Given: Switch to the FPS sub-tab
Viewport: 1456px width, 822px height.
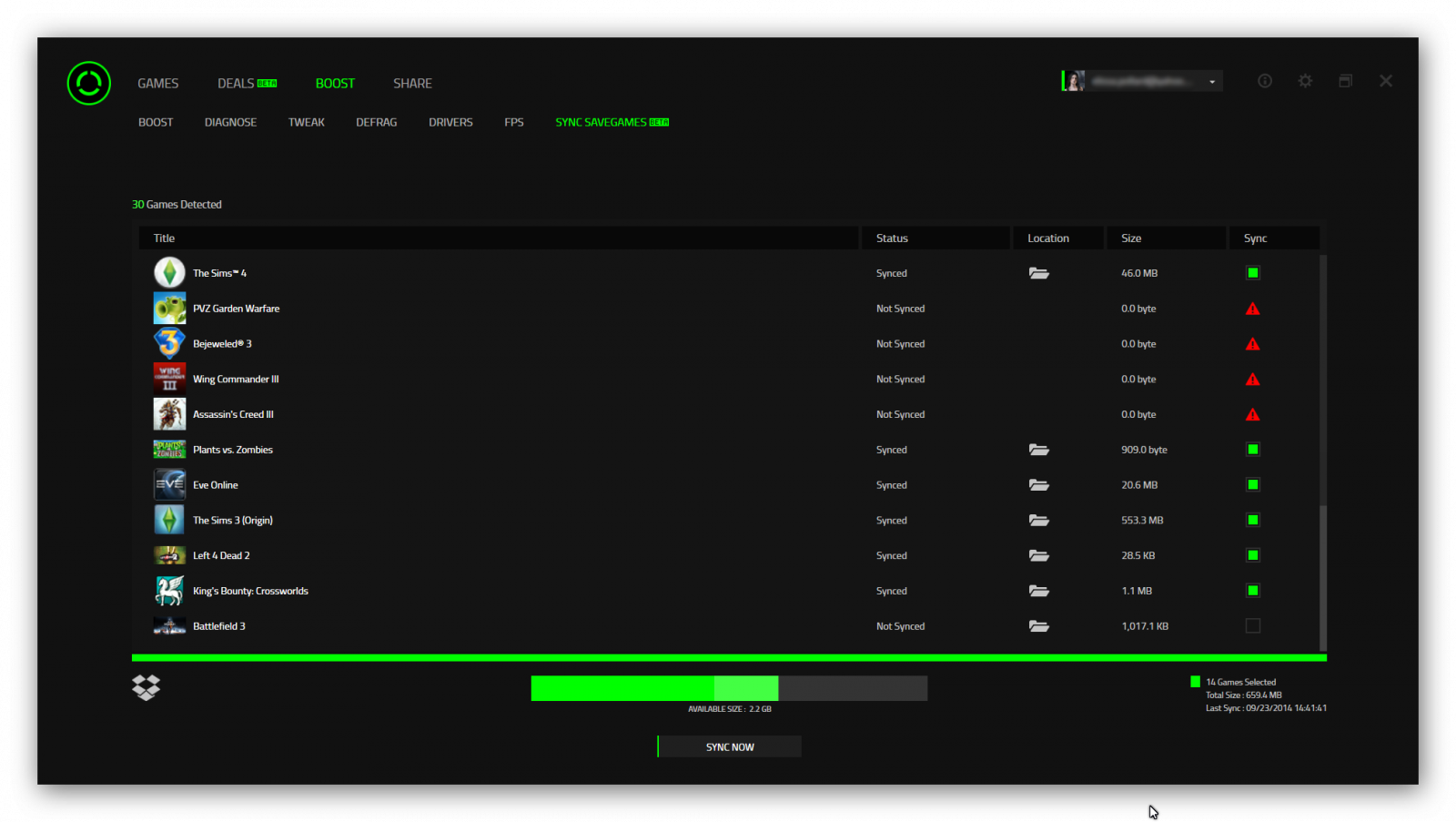Looking at the screenshot, I should (514, 122).
